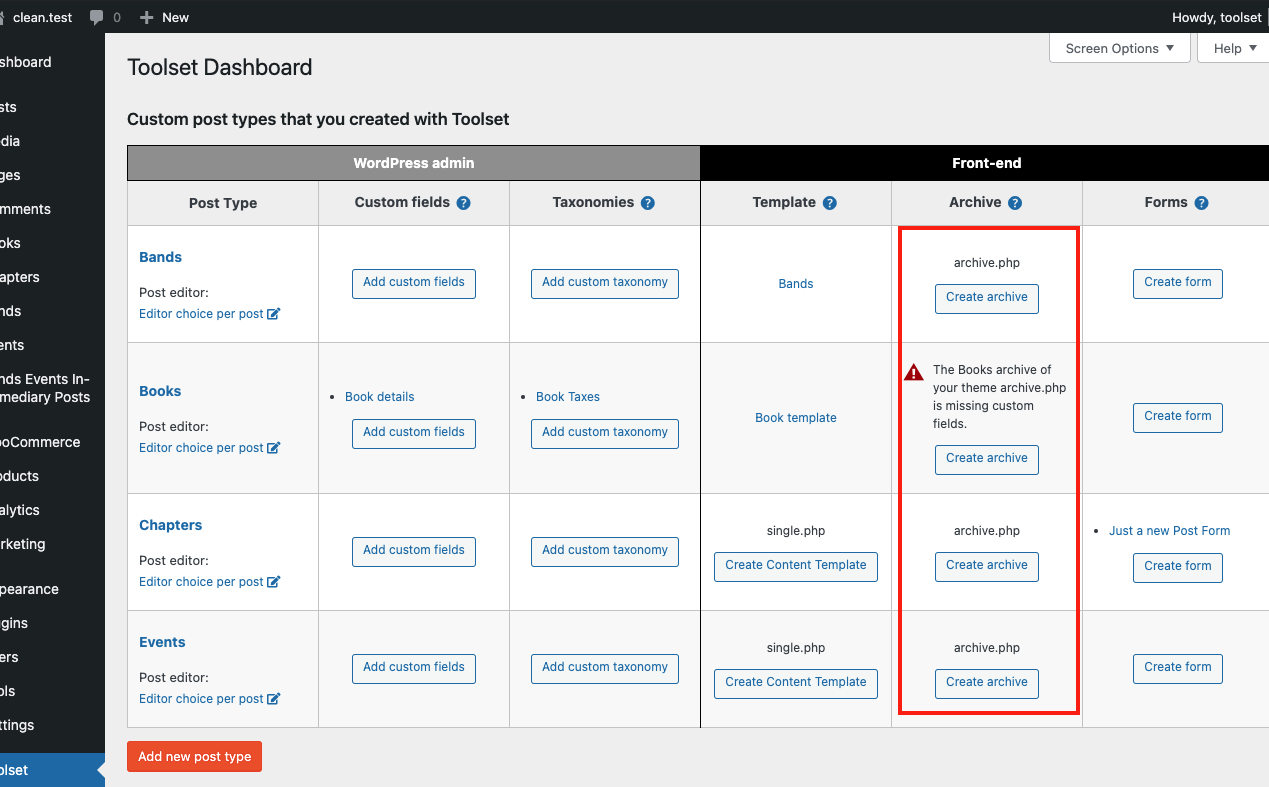Add custom fields to Events
The height and width of the screenshot is (787, 1269).
pyautogui.click(x=414, y=668)
